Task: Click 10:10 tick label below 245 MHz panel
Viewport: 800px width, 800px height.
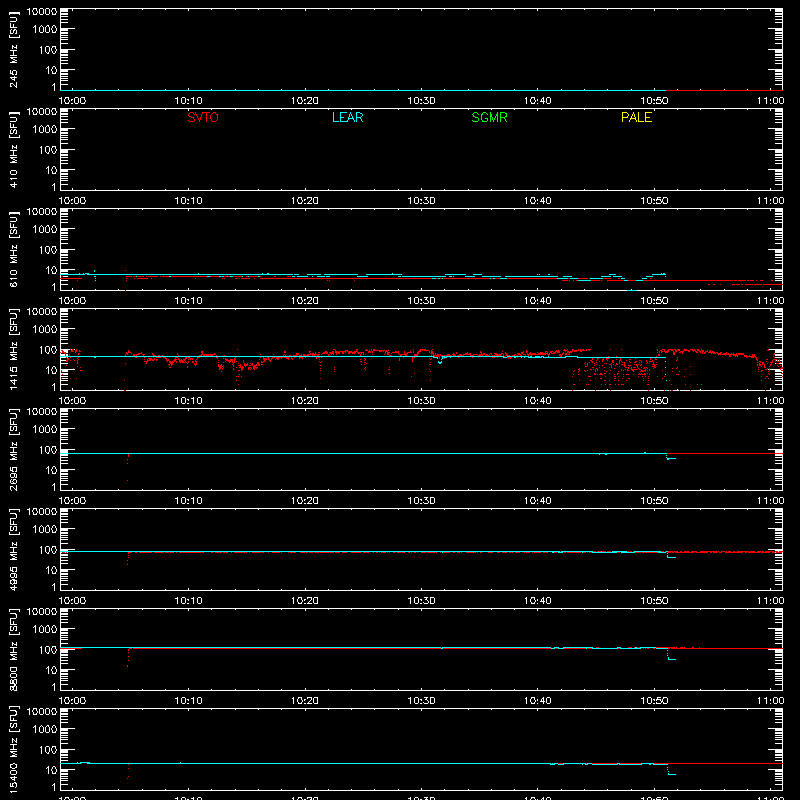Action: pos(188,101)
